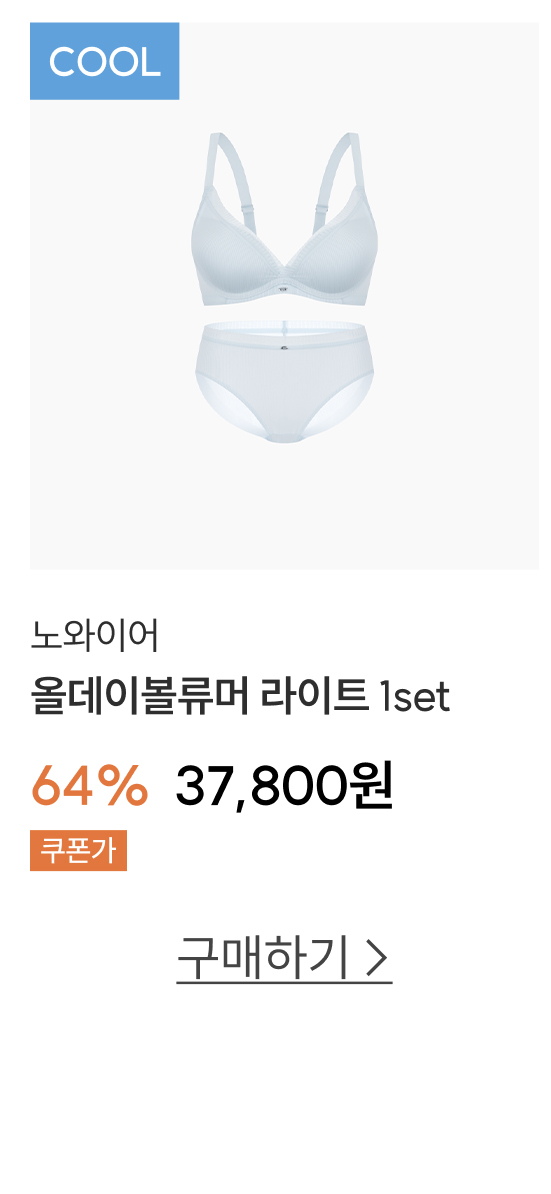
Task: Tap the 노와이어 brand name
Action: (x=94, y=637)
